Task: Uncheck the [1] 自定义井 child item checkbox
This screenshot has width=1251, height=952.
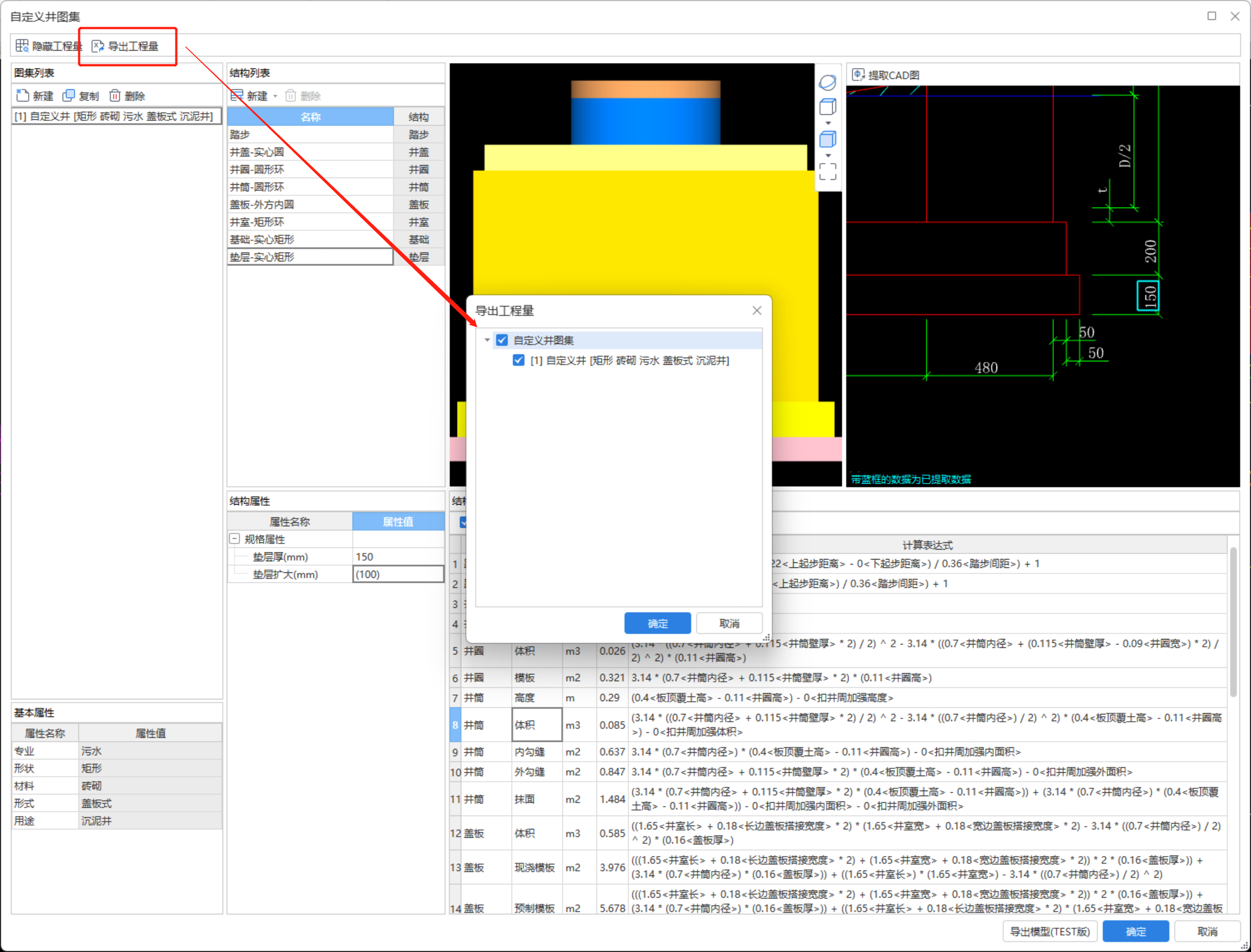Action: 518,360
